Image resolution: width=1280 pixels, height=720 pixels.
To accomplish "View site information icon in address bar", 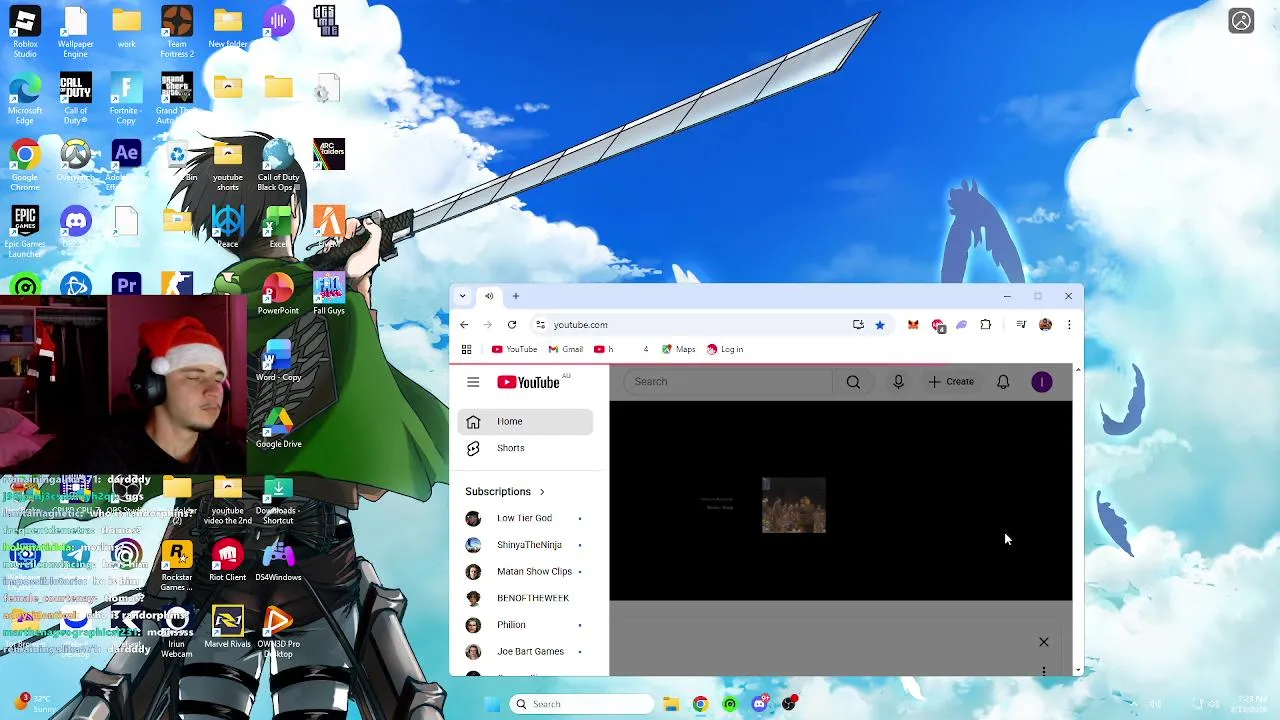I will 540,325.
